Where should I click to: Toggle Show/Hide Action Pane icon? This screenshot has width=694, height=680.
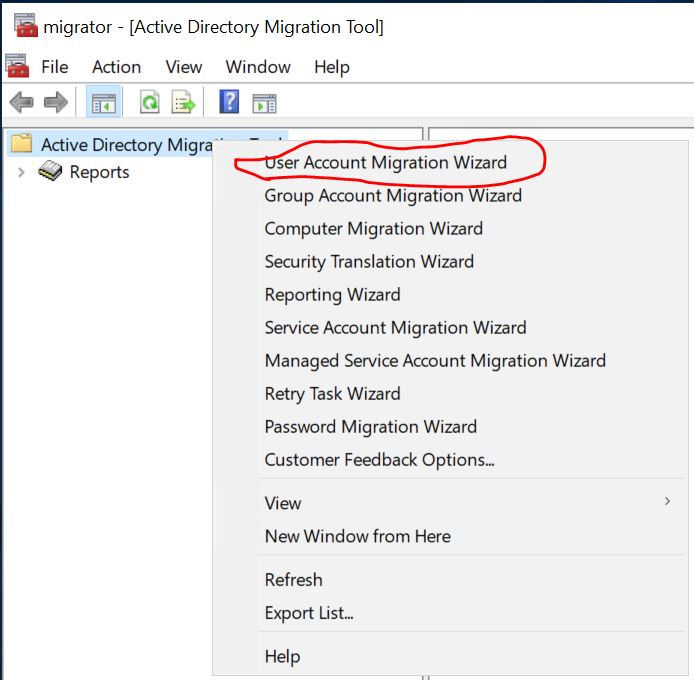[264, 104]
